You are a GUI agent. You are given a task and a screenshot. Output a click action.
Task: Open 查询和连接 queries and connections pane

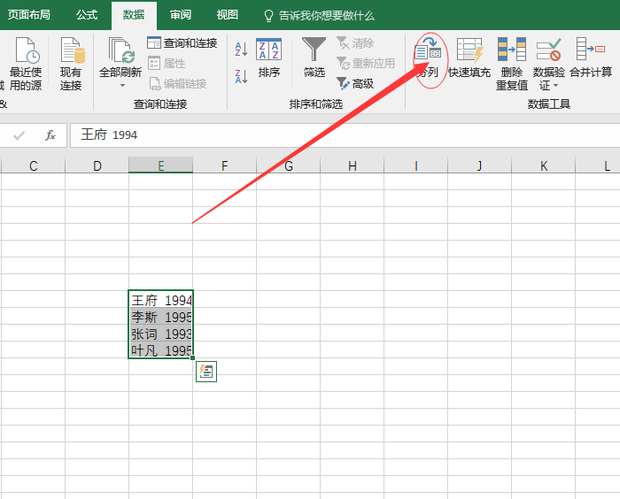182,43
